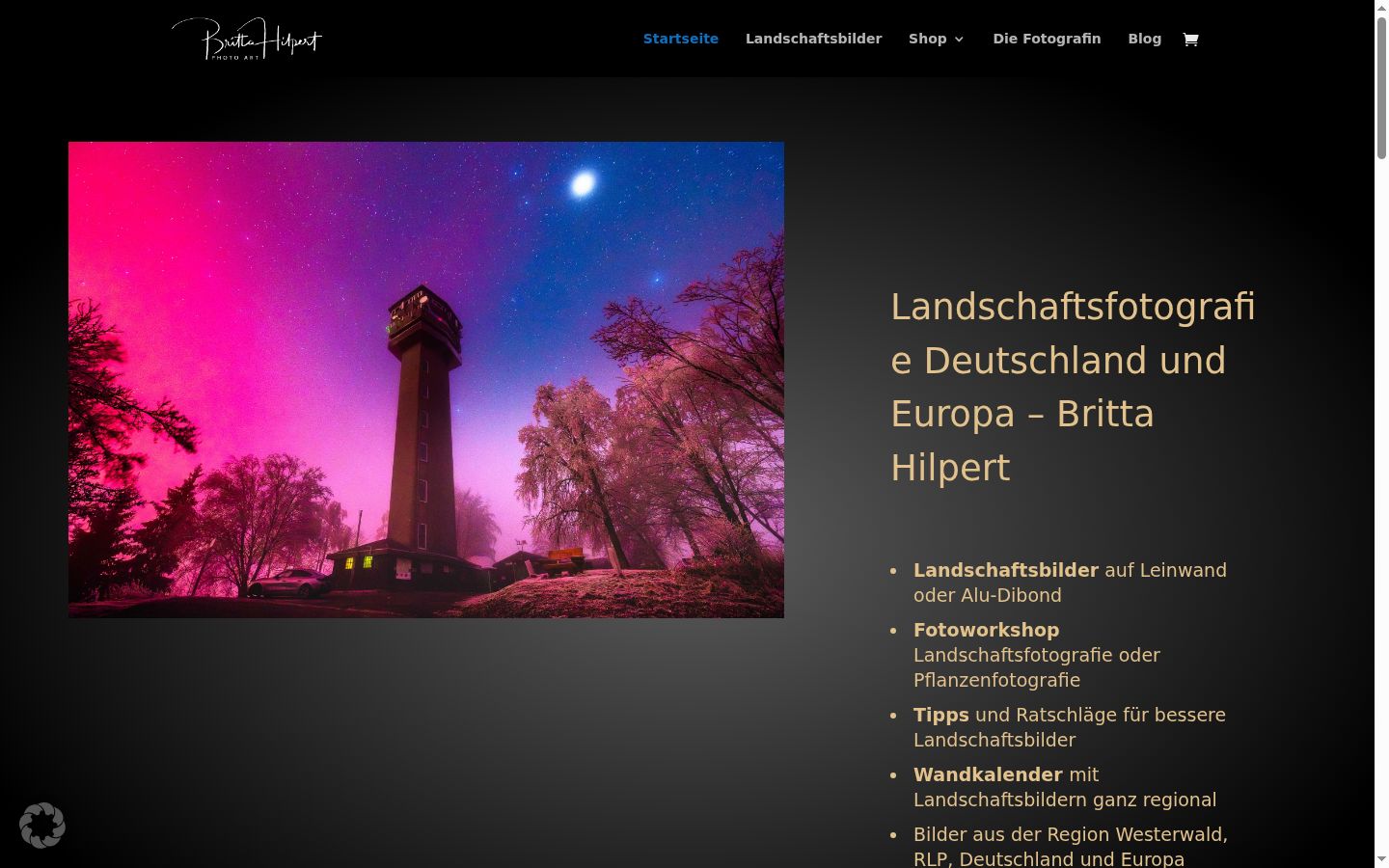Click the bold 'Fotoworkshop' list item text
This screenshot has height=868, width=1389.
[x=986, y=630]
